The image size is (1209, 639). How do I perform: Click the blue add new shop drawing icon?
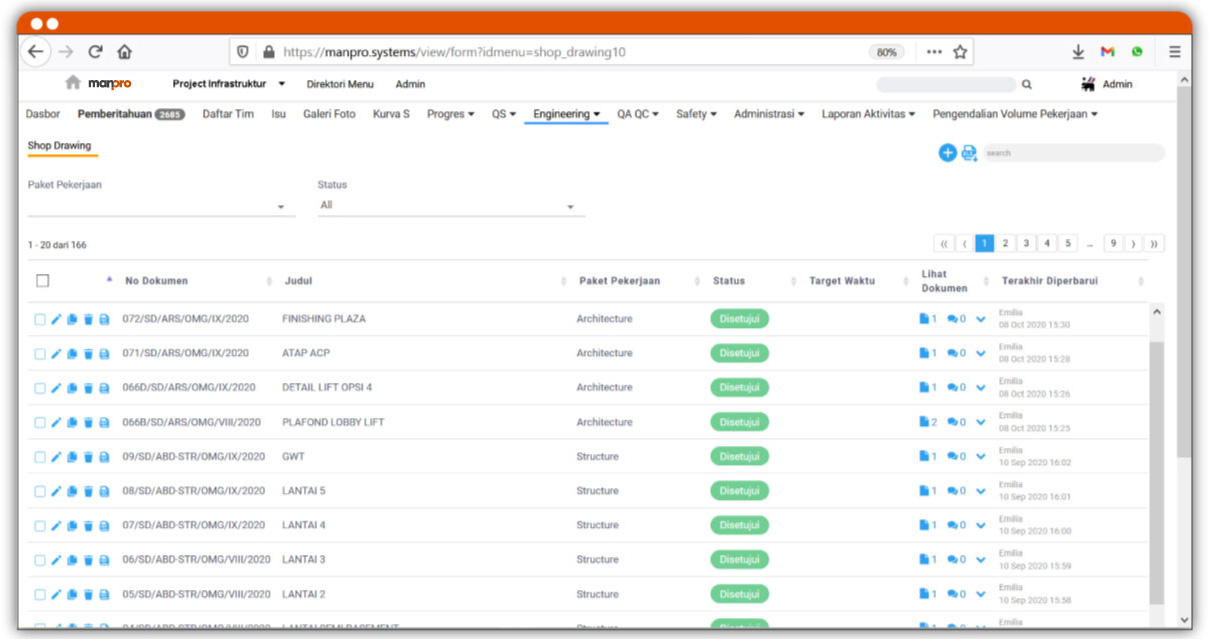click(x=947, y=153)
